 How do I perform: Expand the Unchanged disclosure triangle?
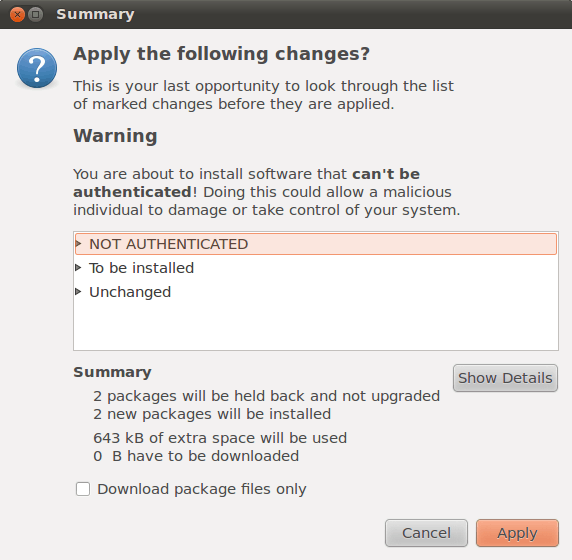[x=78, y=291]
